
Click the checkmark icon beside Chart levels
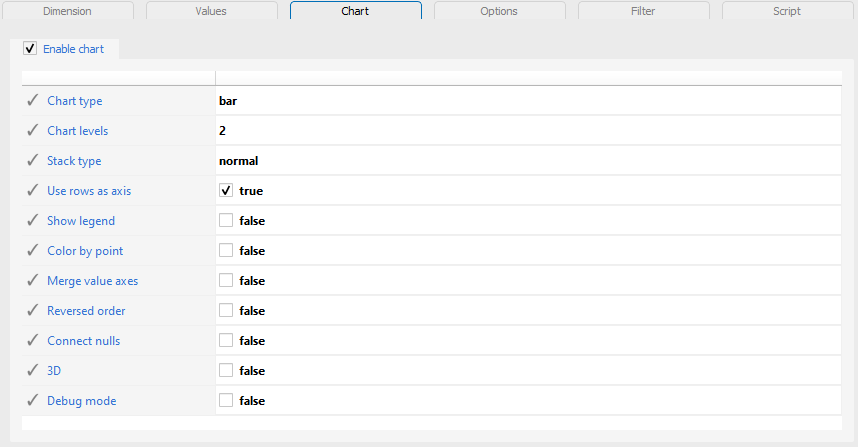(x=33, y=130)
